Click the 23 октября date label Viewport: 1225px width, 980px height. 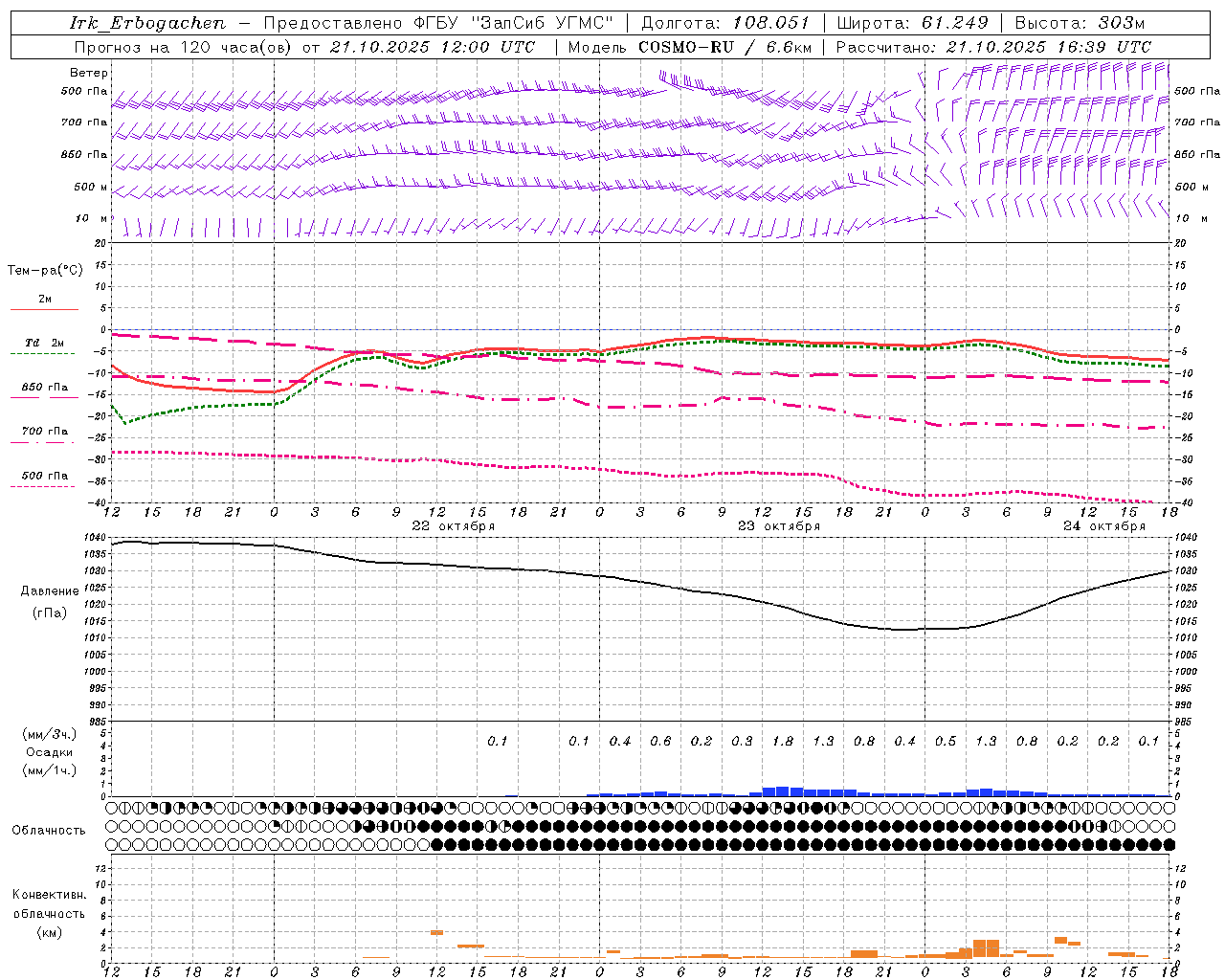pos(779,526)
